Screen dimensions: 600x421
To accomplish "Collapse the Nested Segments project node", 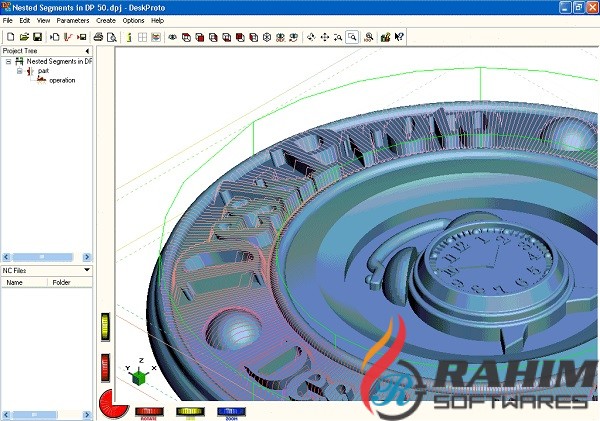I will point(8,61).
